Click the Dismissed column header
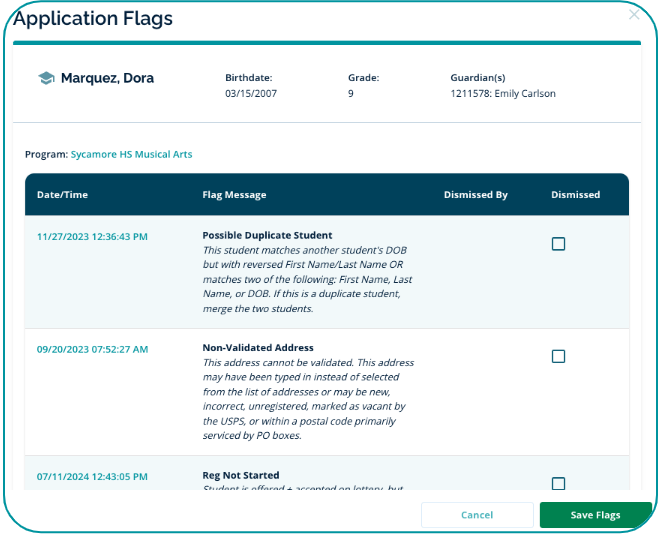Screen dimensions: 664x538 [x=575, y=195]
